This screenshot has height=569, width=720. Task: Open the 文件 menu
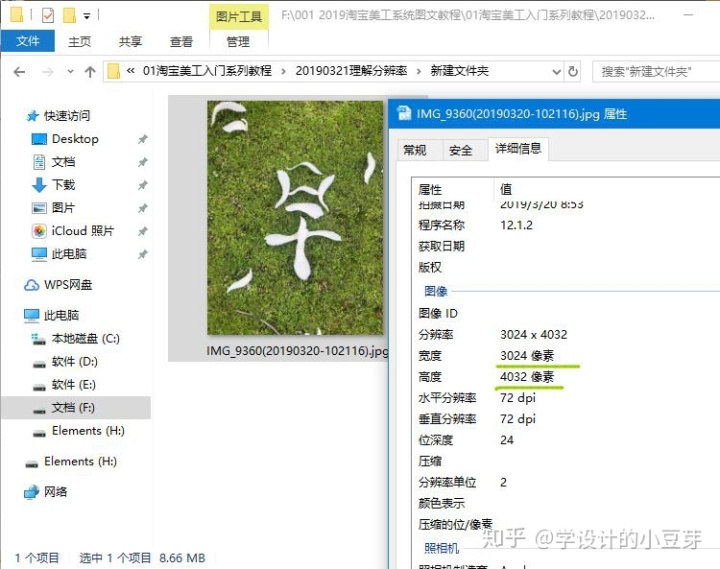tap(28, 41)
